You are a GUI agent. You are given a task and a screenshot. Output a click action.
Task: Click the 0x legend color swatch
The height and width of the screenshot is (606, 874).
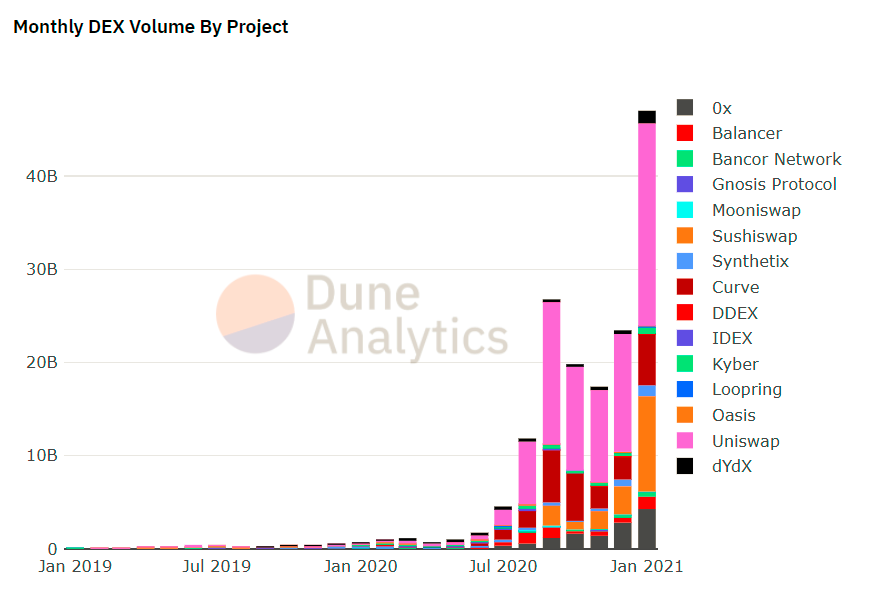coord(684,107)
